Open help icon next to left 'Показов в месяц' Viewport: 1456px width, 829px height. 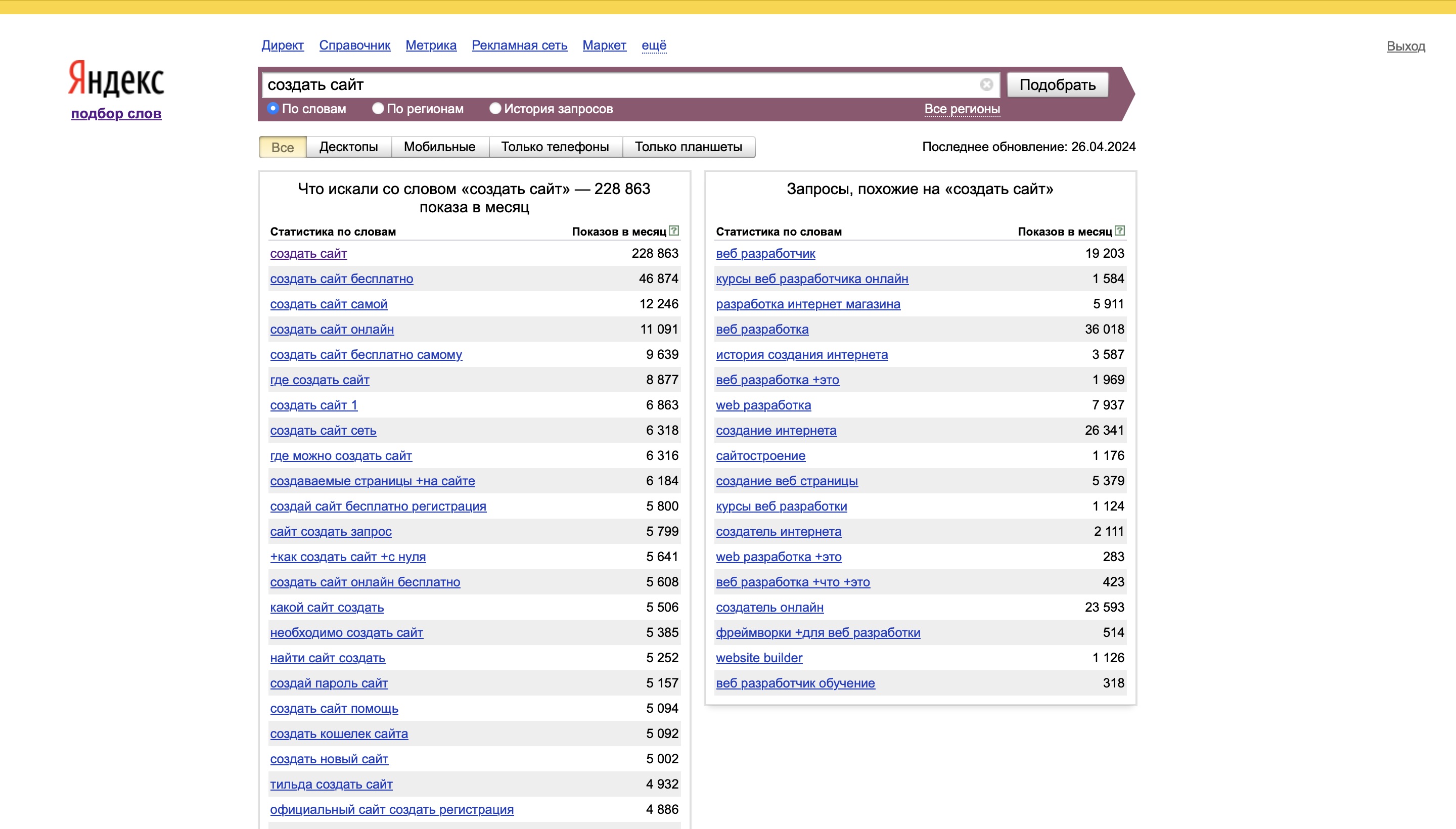674,231
